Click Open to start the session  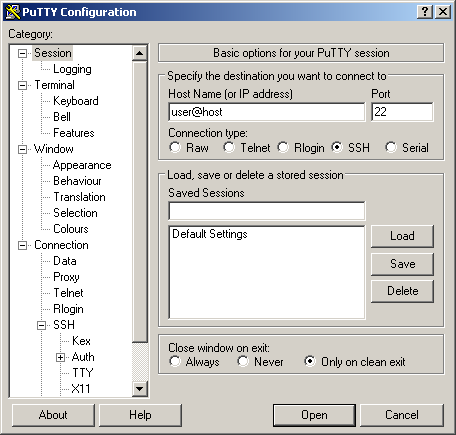(x=314, y=415)
